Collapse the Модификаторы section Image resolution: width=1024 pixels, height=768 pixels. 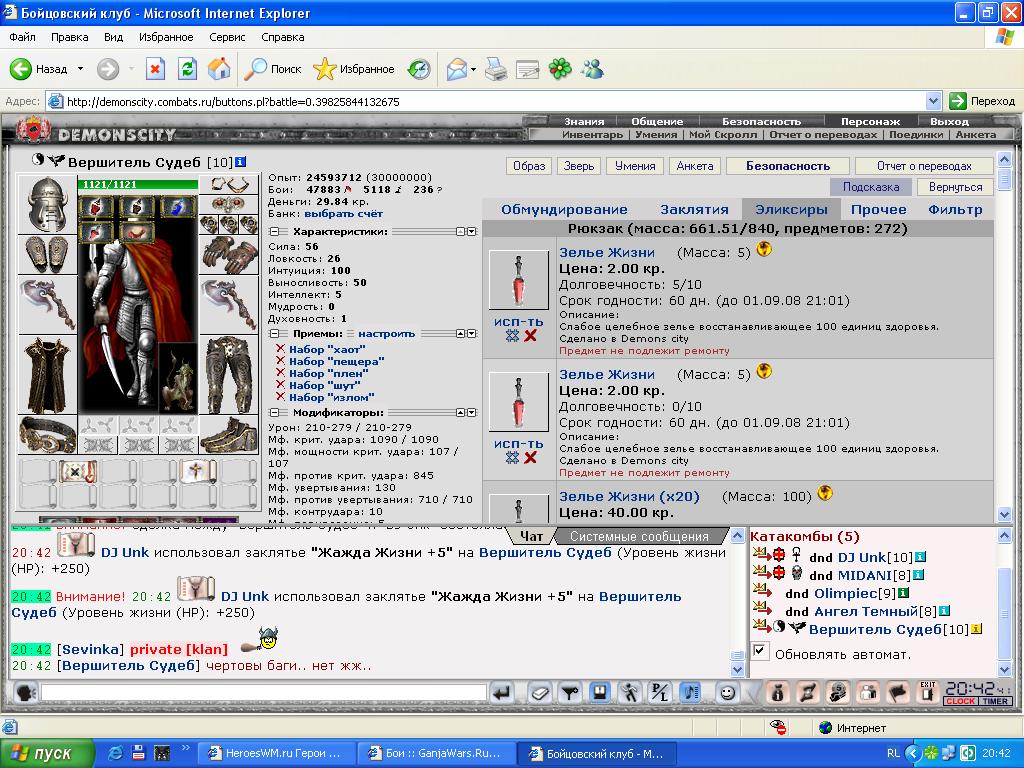click(275, 413)
